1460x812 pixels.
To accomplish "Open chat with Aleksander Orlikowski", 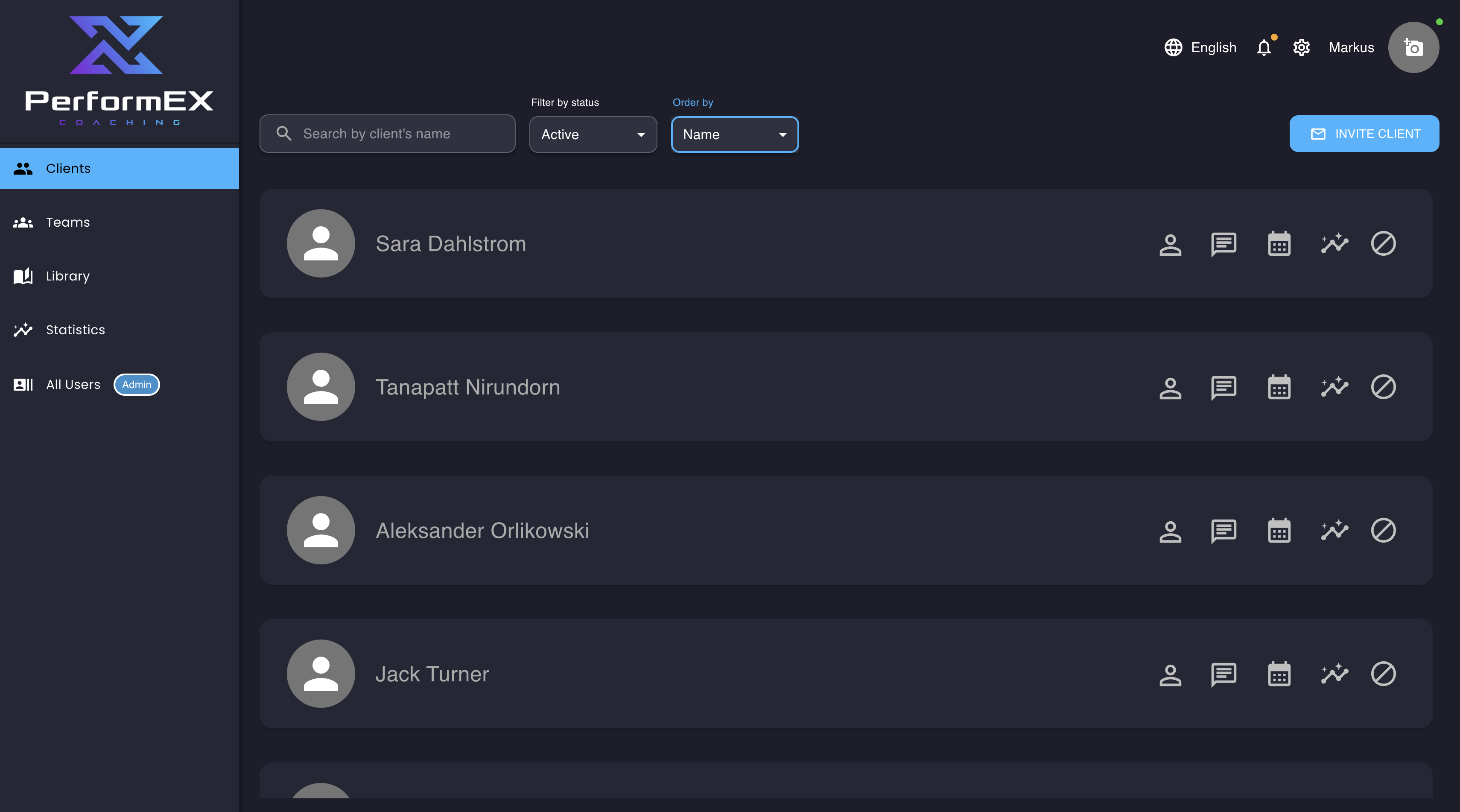I will click(x=1223, y=531).
